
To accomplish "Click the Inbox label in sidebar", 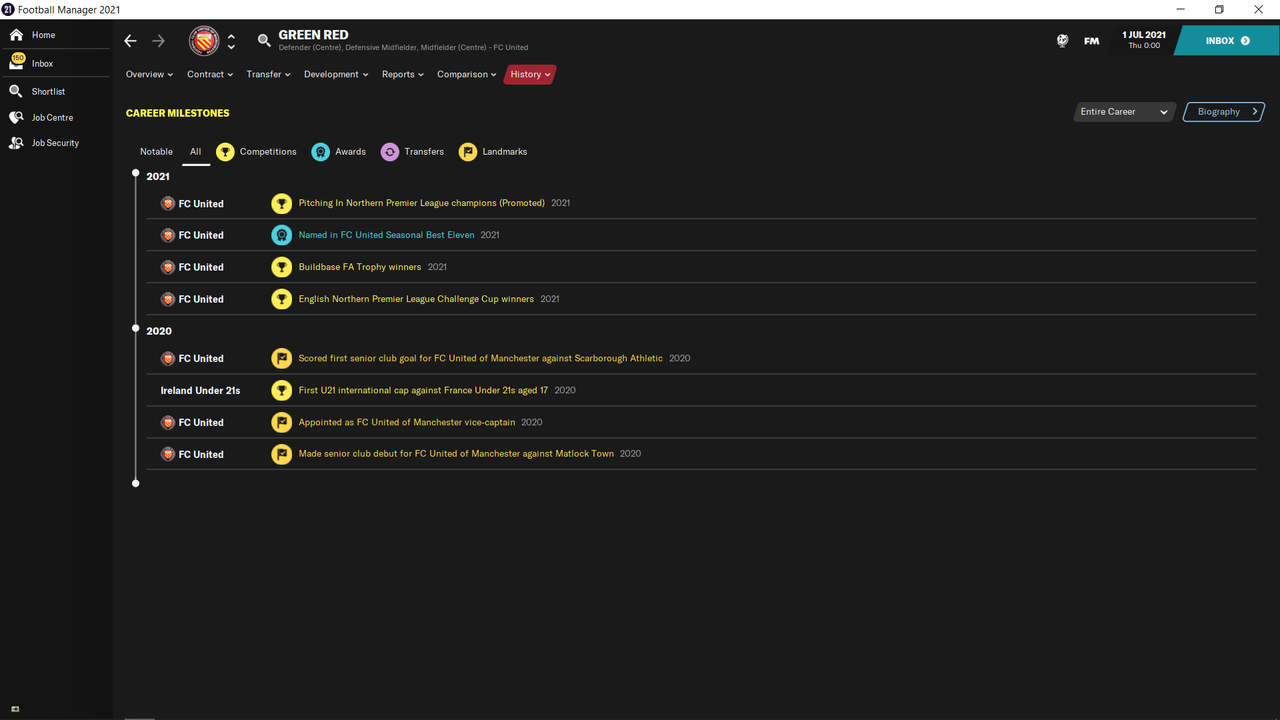I will click(x=42, y=63).
